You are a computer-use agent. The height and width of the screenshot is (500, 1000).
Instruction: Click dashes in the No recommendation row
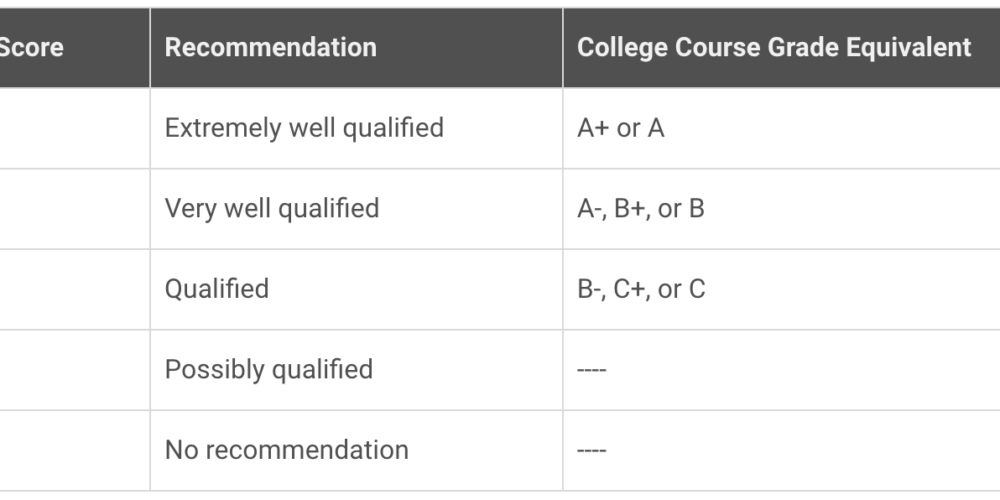[x=591, y=450]
